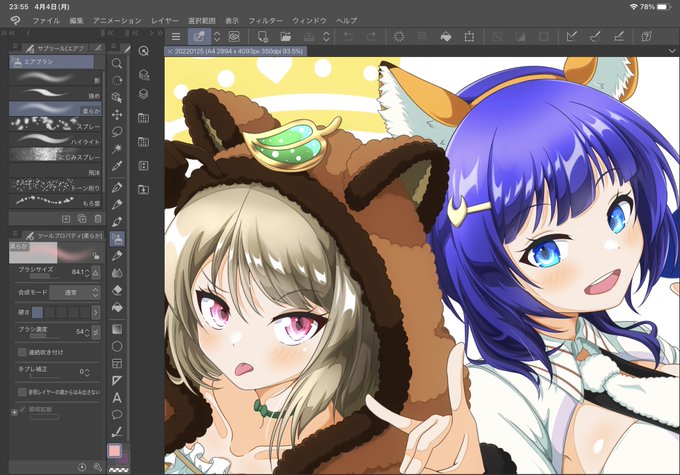Open Quick Access panel icon
680x475 pixels.
(144, 51)
